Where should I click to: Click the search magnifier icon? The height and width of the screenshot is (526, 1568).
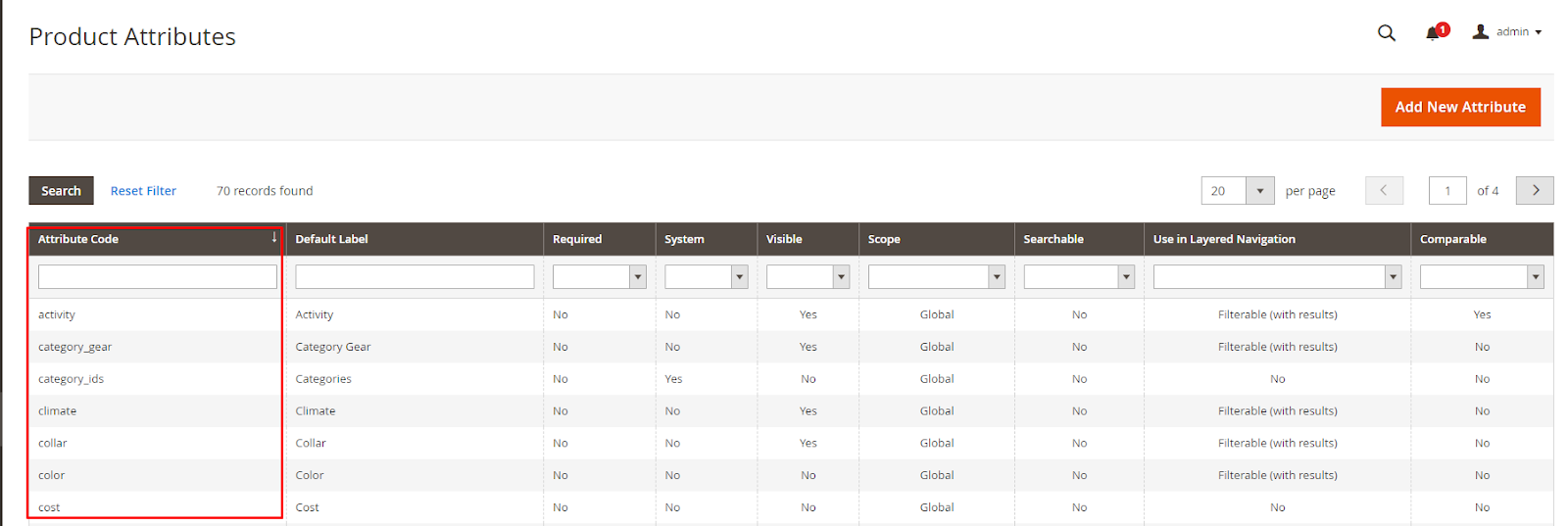(1386, 33)
